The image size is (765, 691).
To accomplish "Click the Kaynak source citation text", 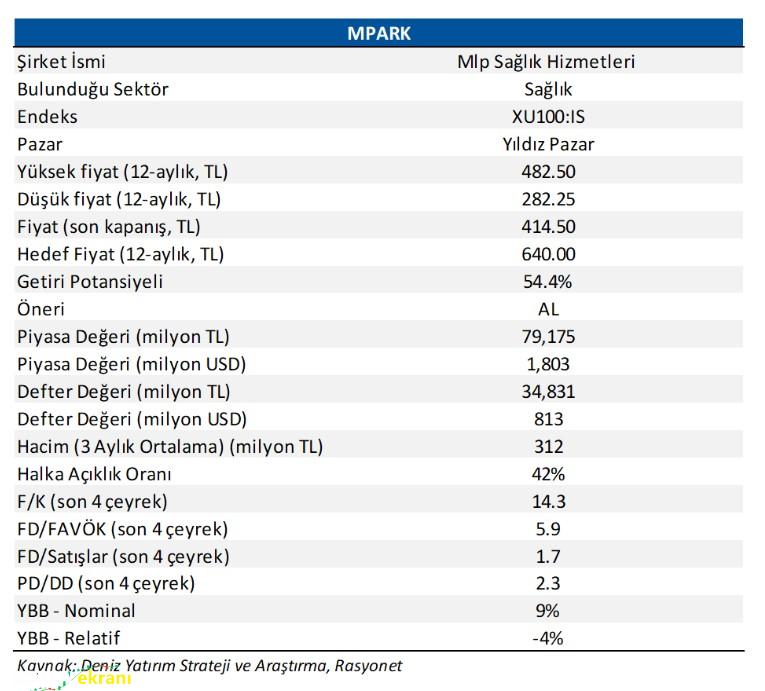I will click(210, 664).
